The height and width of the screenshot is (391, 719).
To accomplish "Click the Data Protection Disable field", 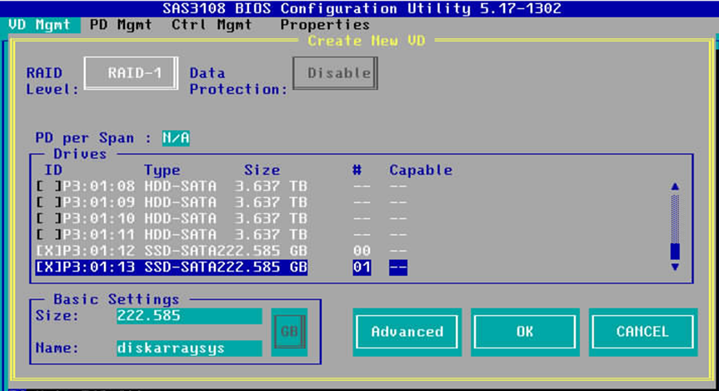I will [335, 73].
